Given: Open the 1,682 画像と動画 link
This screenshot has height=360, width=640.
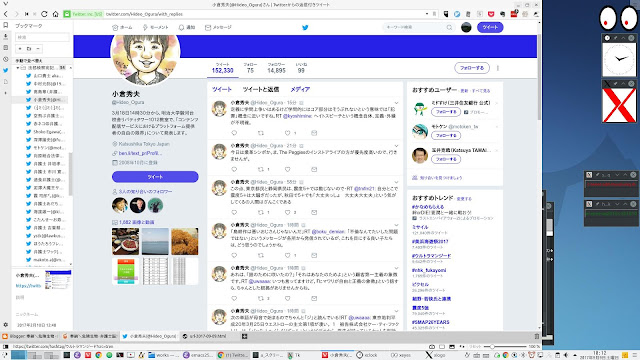Looking at the screenshot, I should pyautogui.click(x=137, y=222).
